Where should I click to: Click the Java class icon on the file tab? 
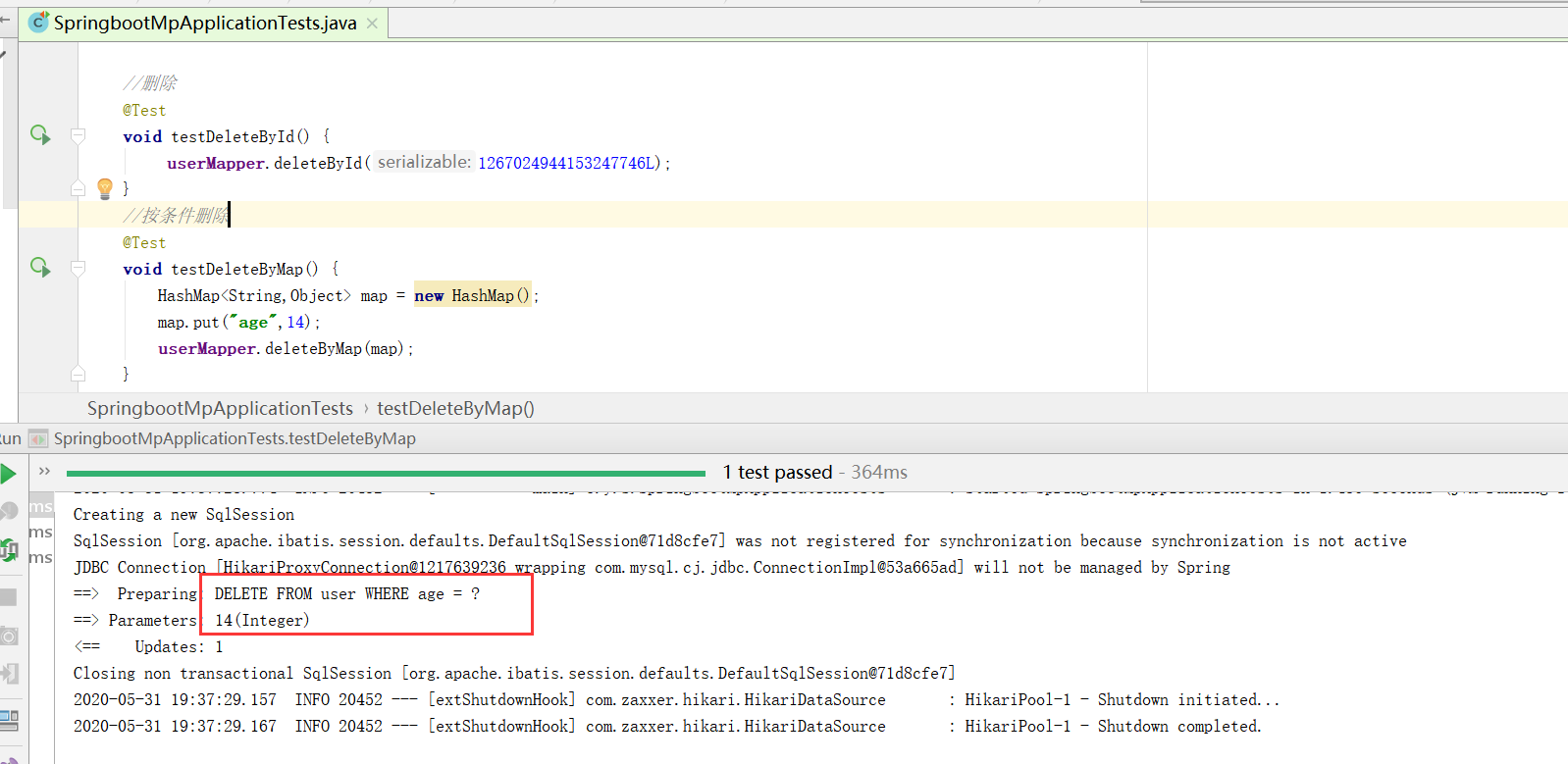click(38, 23)
